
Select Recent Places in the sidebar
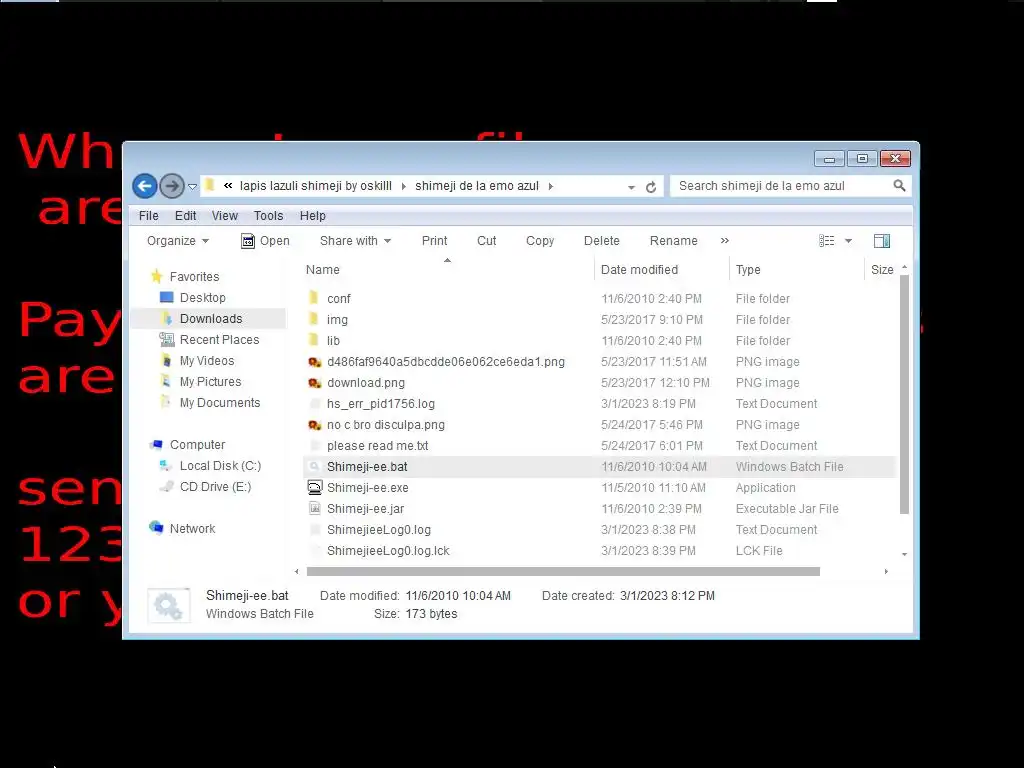coord(219,340)
